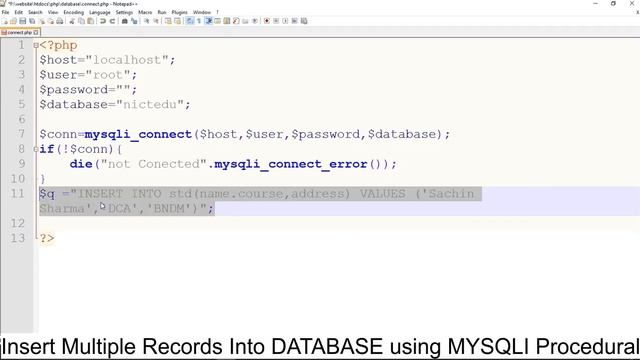This screenshot has width=640, height=360.
Task: Open the Search menu
Action: [x=35, y=12]
